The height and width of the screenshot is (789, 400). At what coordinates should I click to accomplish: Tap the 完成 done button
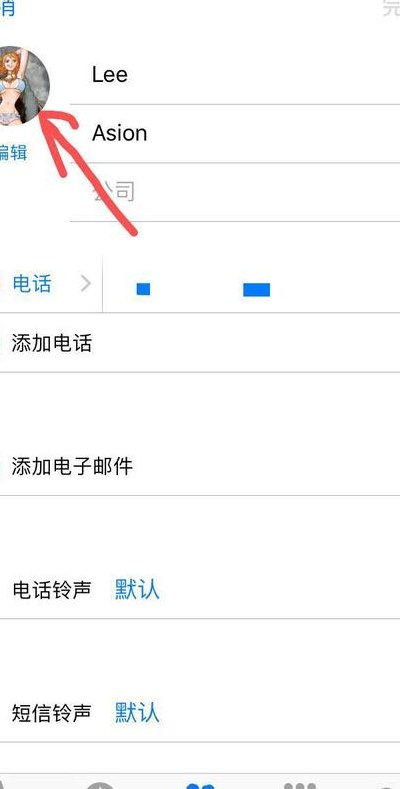click(391, 8)
